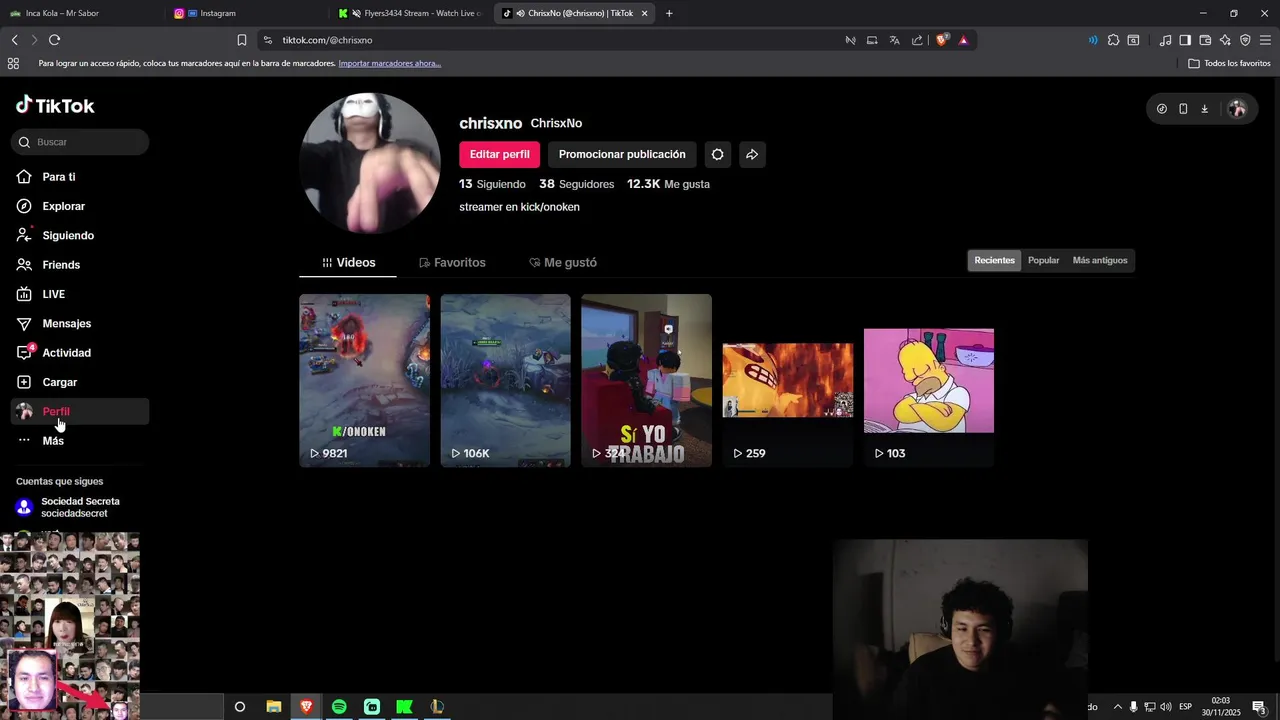
Task: Open Mensajes in sidebar
Action: (x=66, y=324)
